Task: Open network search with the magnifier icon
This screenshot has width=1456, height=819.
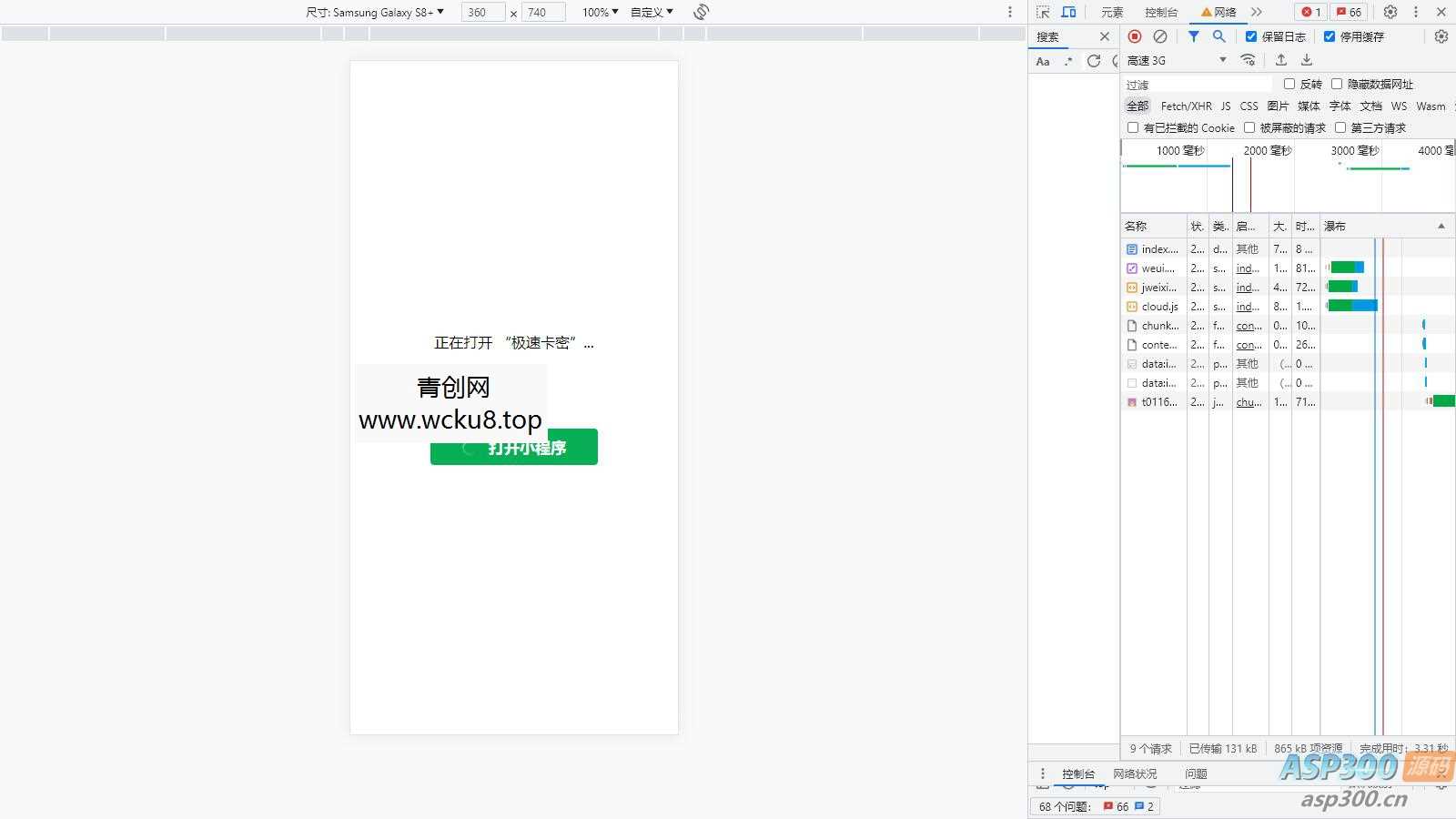Action: [1219, 36]
